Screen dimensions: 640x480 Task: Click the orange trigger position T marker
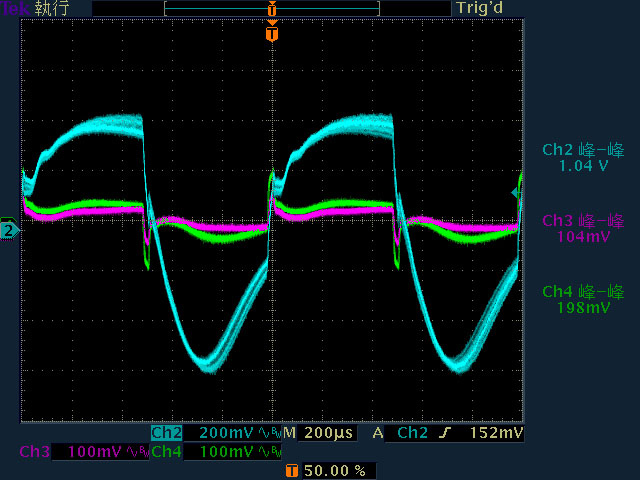pos(272,33)
